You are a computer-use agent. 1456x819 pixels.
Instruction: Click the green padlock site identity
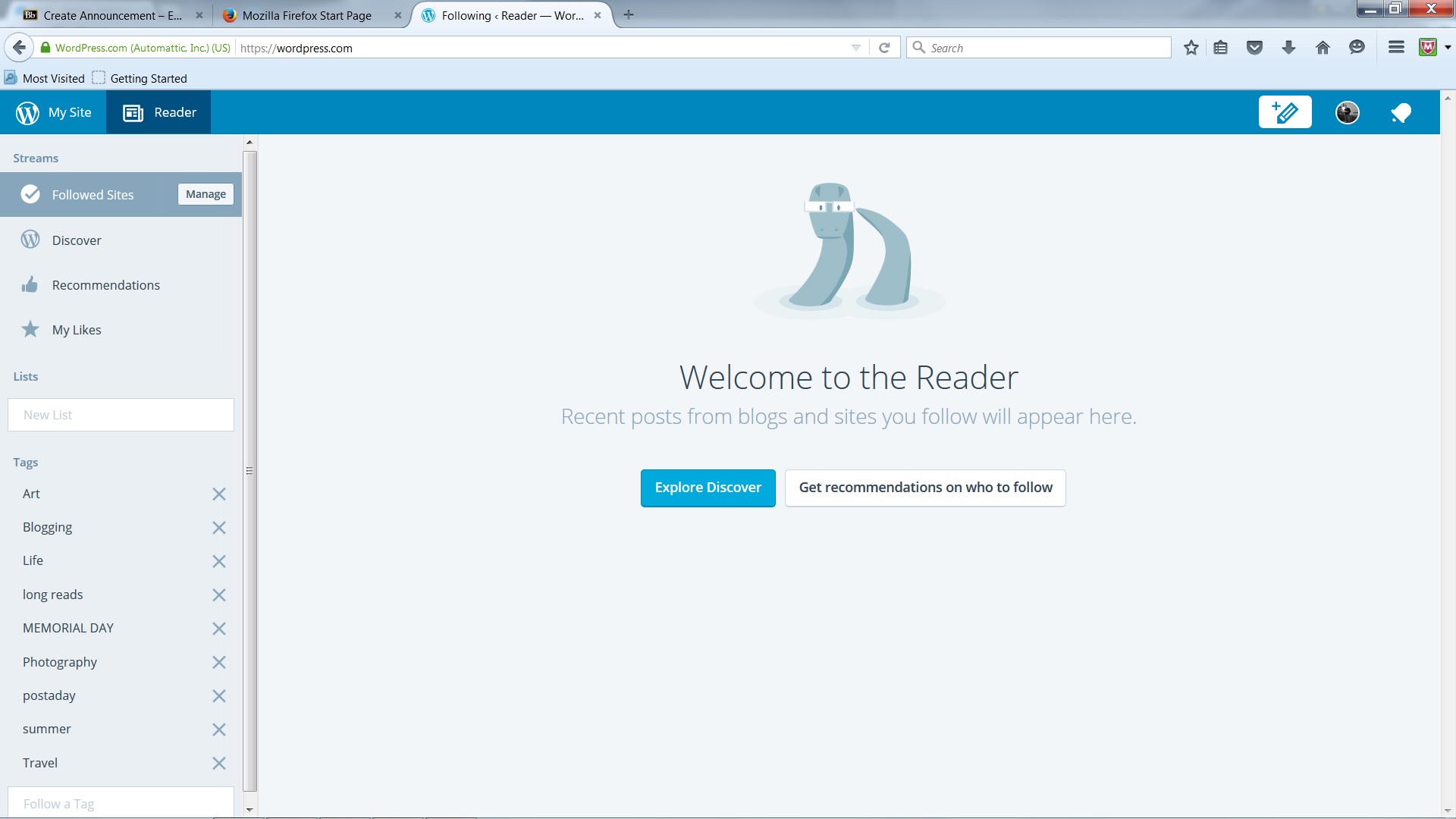click(x=45, y=48)
